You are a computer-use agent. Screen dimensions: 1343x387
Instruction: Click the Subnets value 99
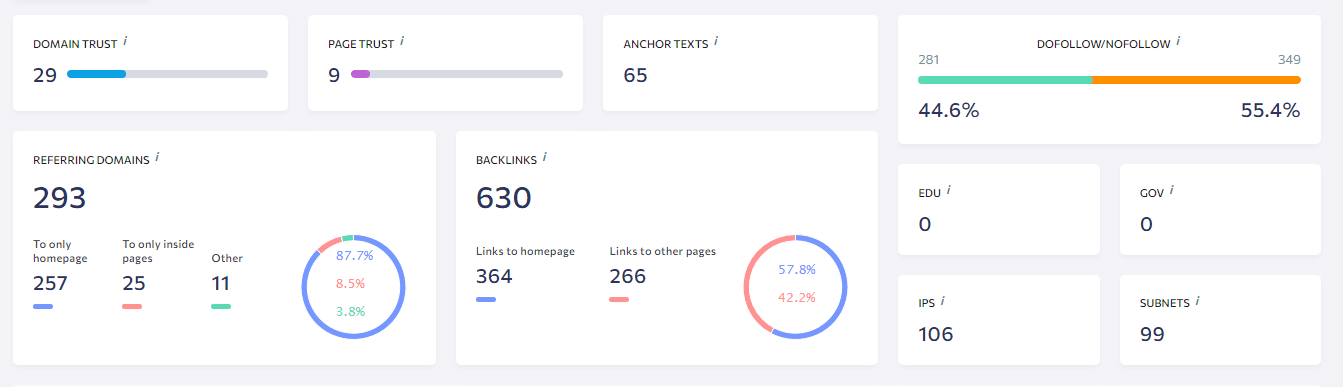(x=1152, y=334)
